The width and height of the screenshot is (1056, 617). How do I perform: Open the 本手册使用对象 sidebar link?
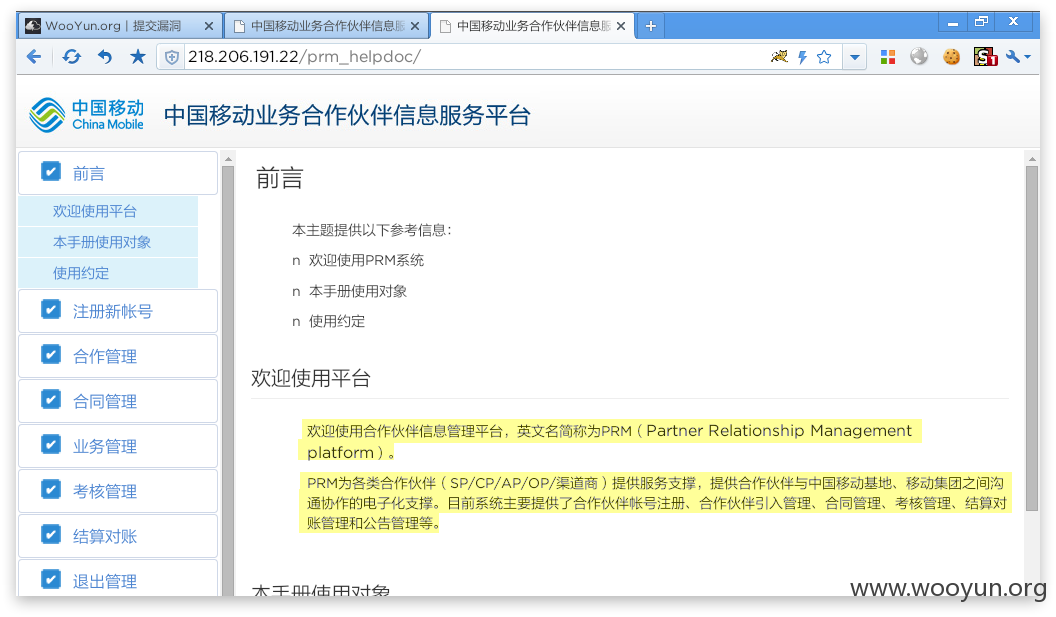click(x=108, y=242)
